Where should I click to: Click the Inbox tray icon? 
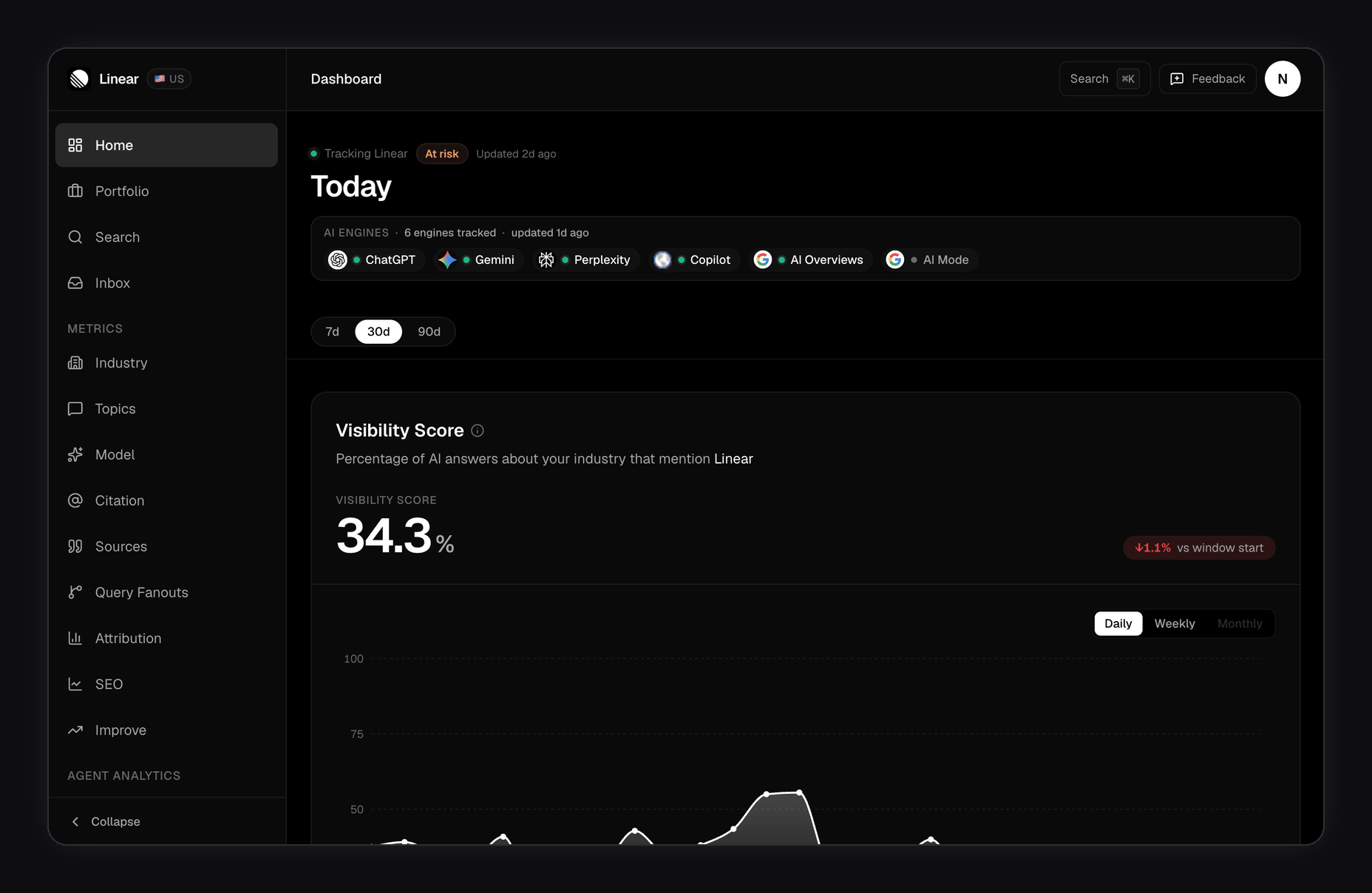pos(75,282)
